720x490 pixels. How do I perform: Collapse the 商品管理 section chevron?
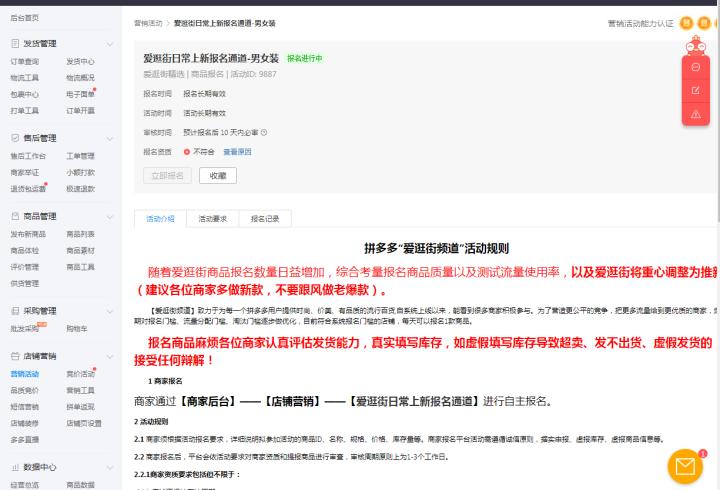click(110, 217)
